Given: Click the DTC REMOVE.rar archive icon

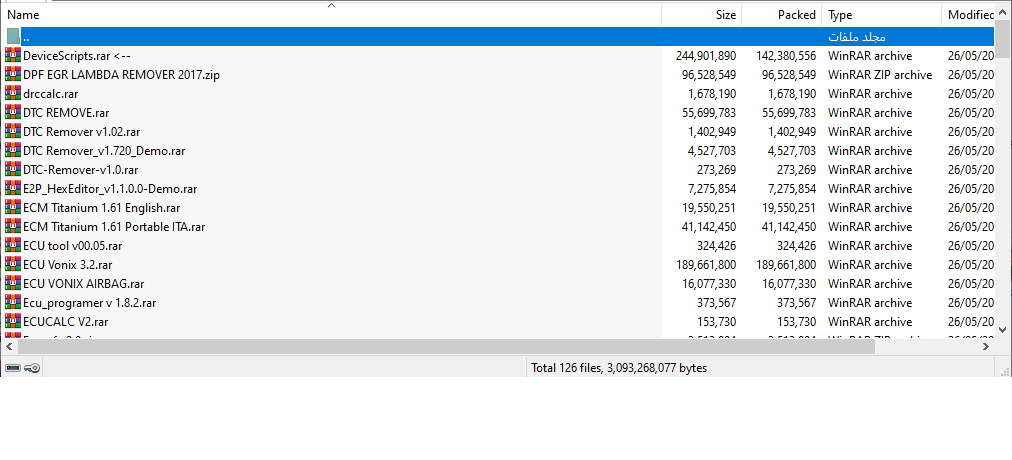Looking at the screenshot, I should click(13, 113).
